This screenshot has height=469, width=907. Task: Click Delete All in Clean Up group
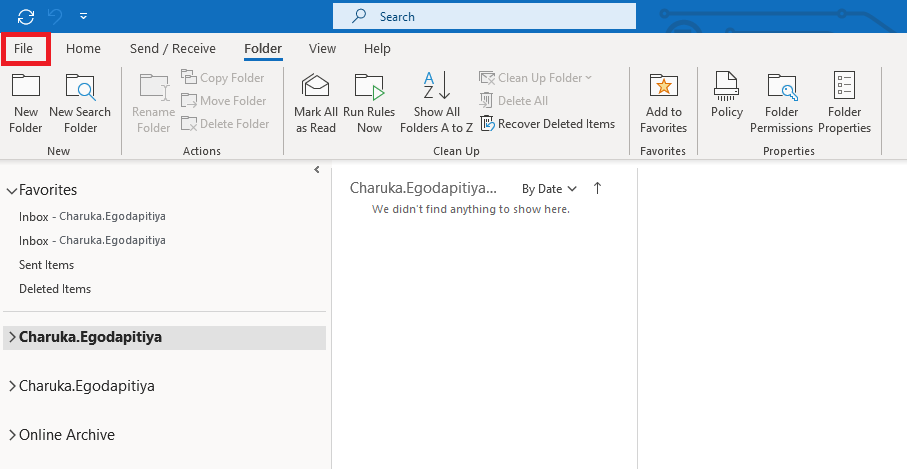[514, 101]
